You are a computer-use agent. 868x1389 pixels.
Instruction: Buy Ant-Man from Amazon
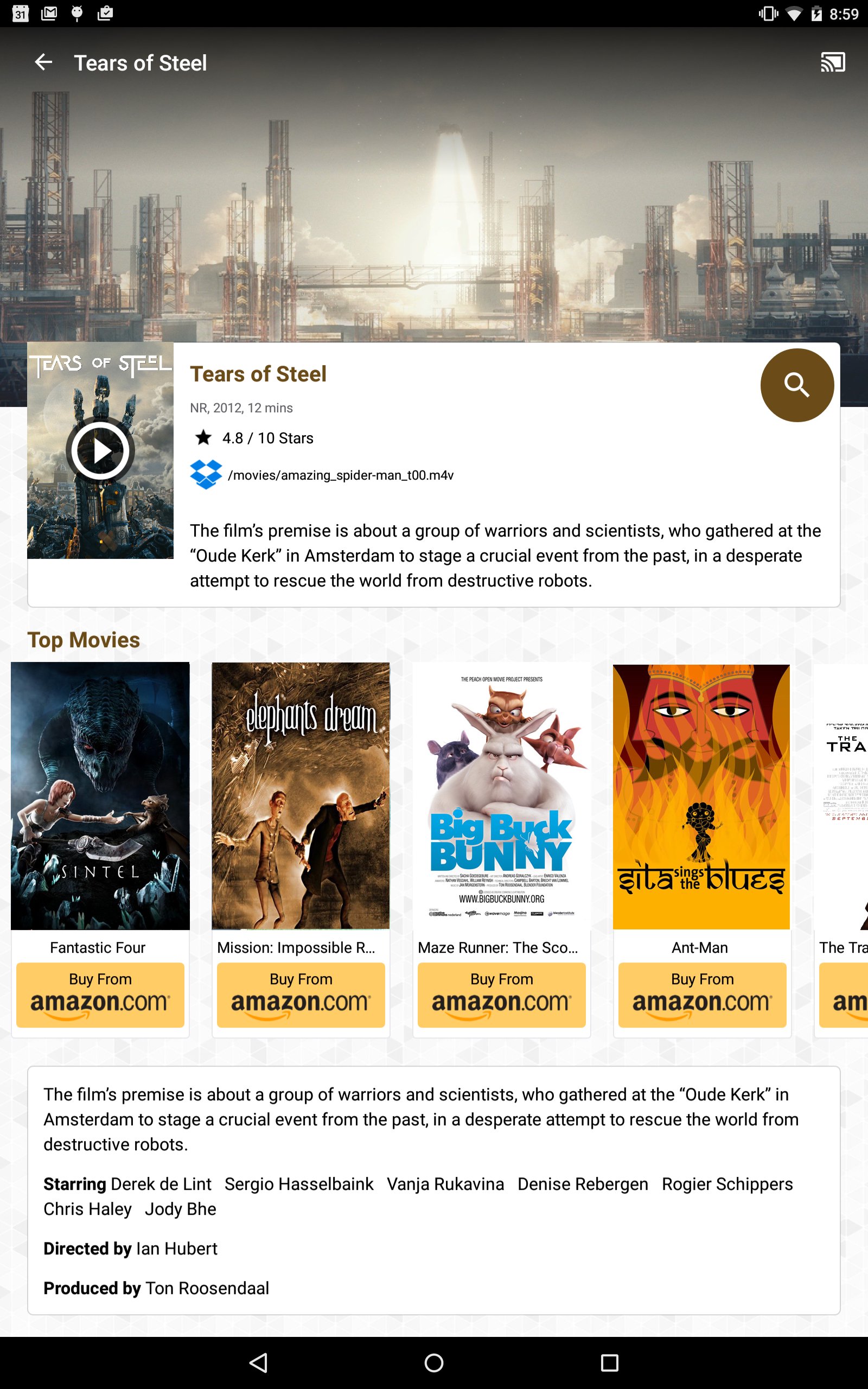pos(702,995)
